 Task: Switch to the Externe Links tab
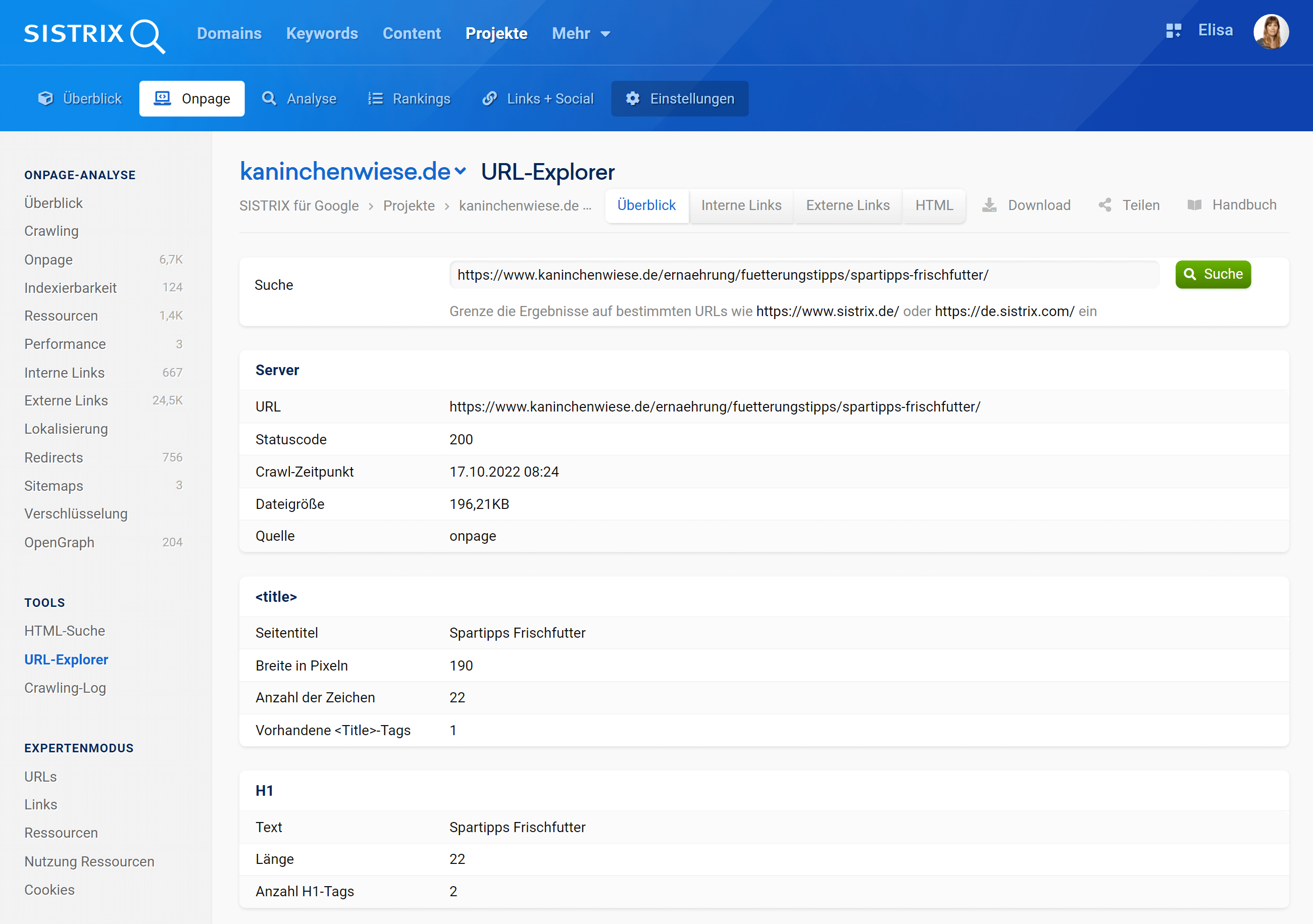pyautogui.click(x=847, y=206)
